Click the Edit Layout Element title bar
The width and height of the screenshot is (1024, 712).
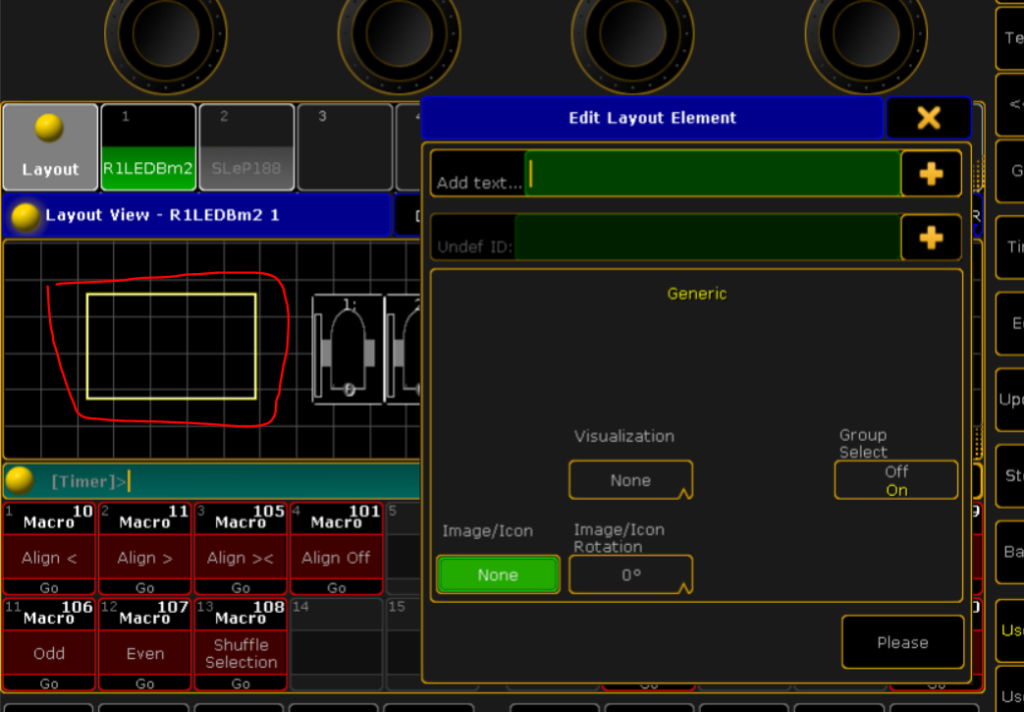(x=652, y=118)
